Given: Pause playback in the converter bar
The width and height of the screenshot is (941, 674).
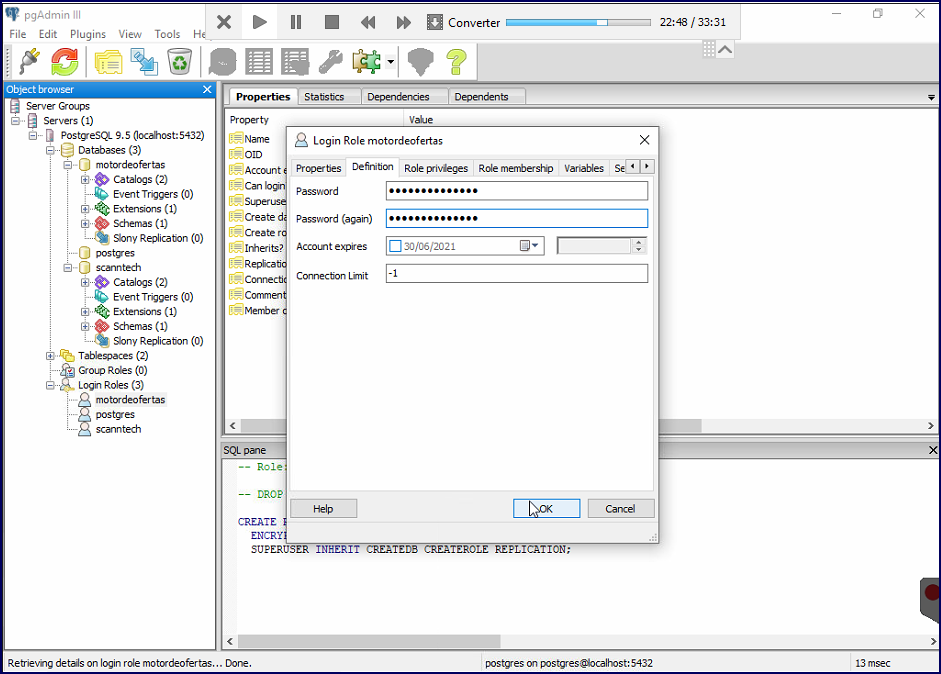Looking at the screenshot, I should [295, 22].
